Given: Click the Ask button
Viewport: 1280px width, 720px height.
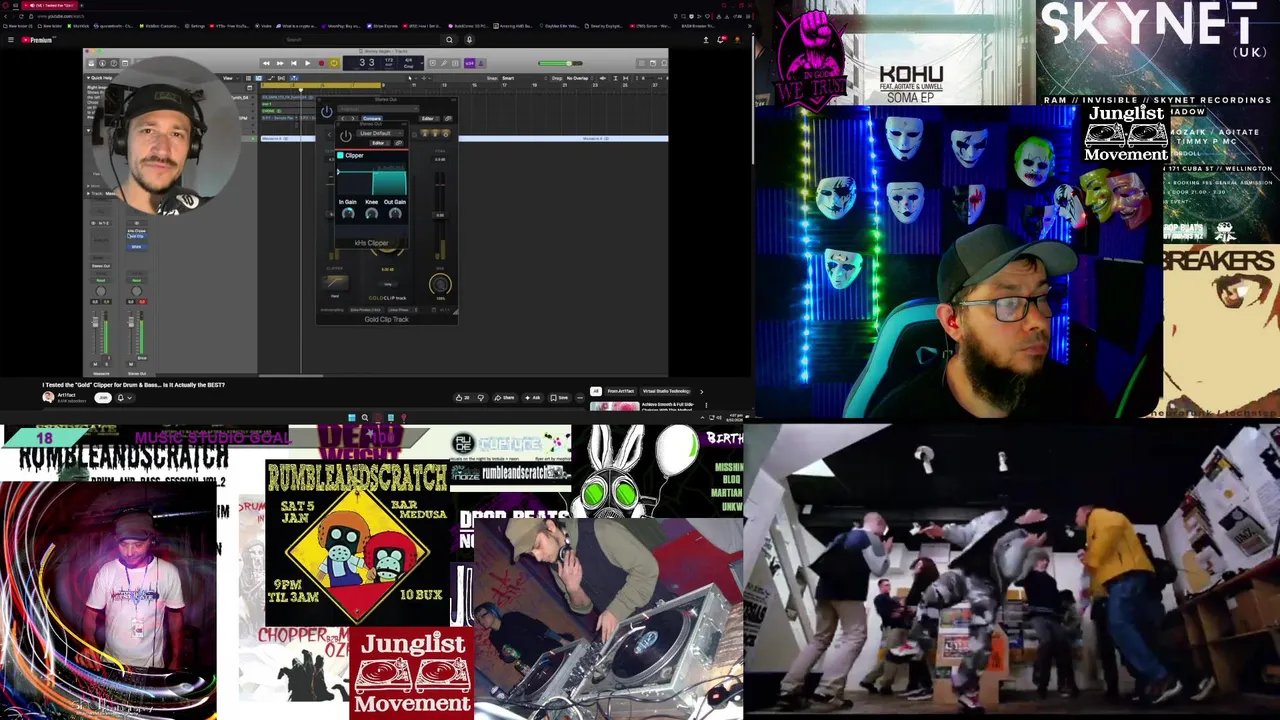Looking at the screenshot, I should coord(532,398).
